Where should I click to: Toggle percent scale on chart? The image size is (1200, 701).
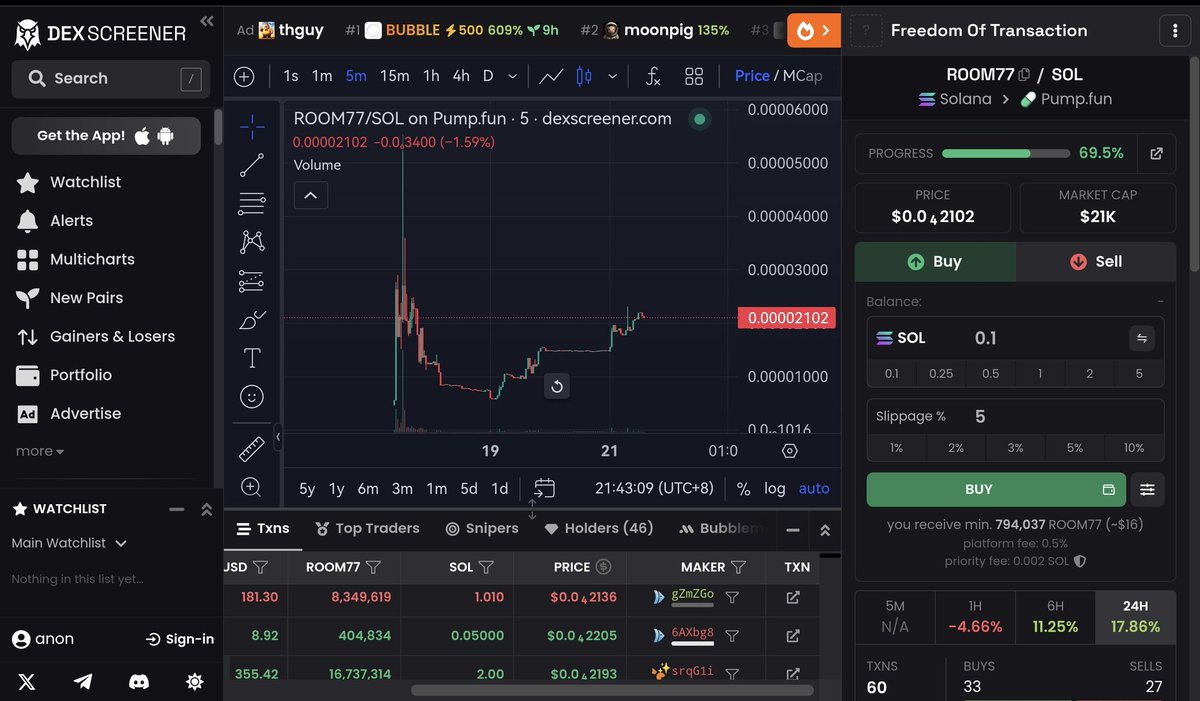coord(743,488)
